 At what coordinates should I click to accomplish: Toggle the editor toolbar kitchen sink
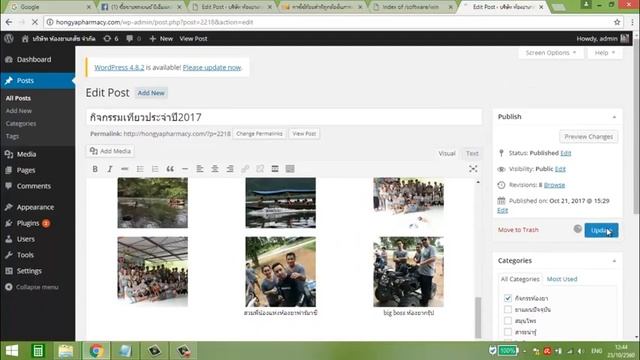tap(290, 169)
